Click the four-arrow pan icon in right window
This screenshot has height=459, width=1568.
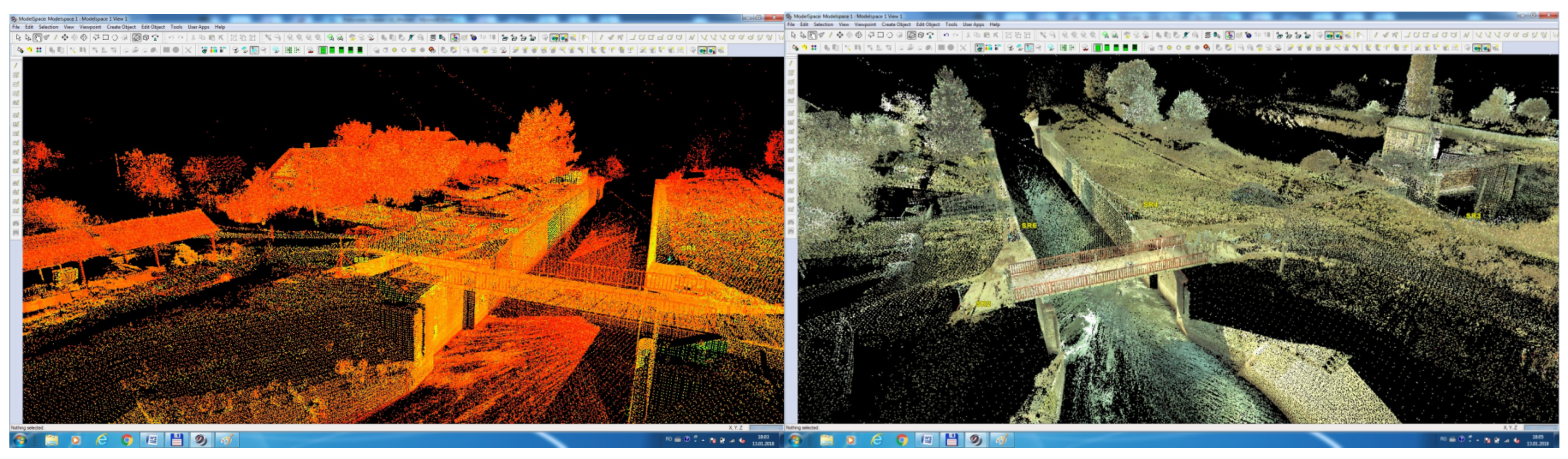(x=839, y=35)
